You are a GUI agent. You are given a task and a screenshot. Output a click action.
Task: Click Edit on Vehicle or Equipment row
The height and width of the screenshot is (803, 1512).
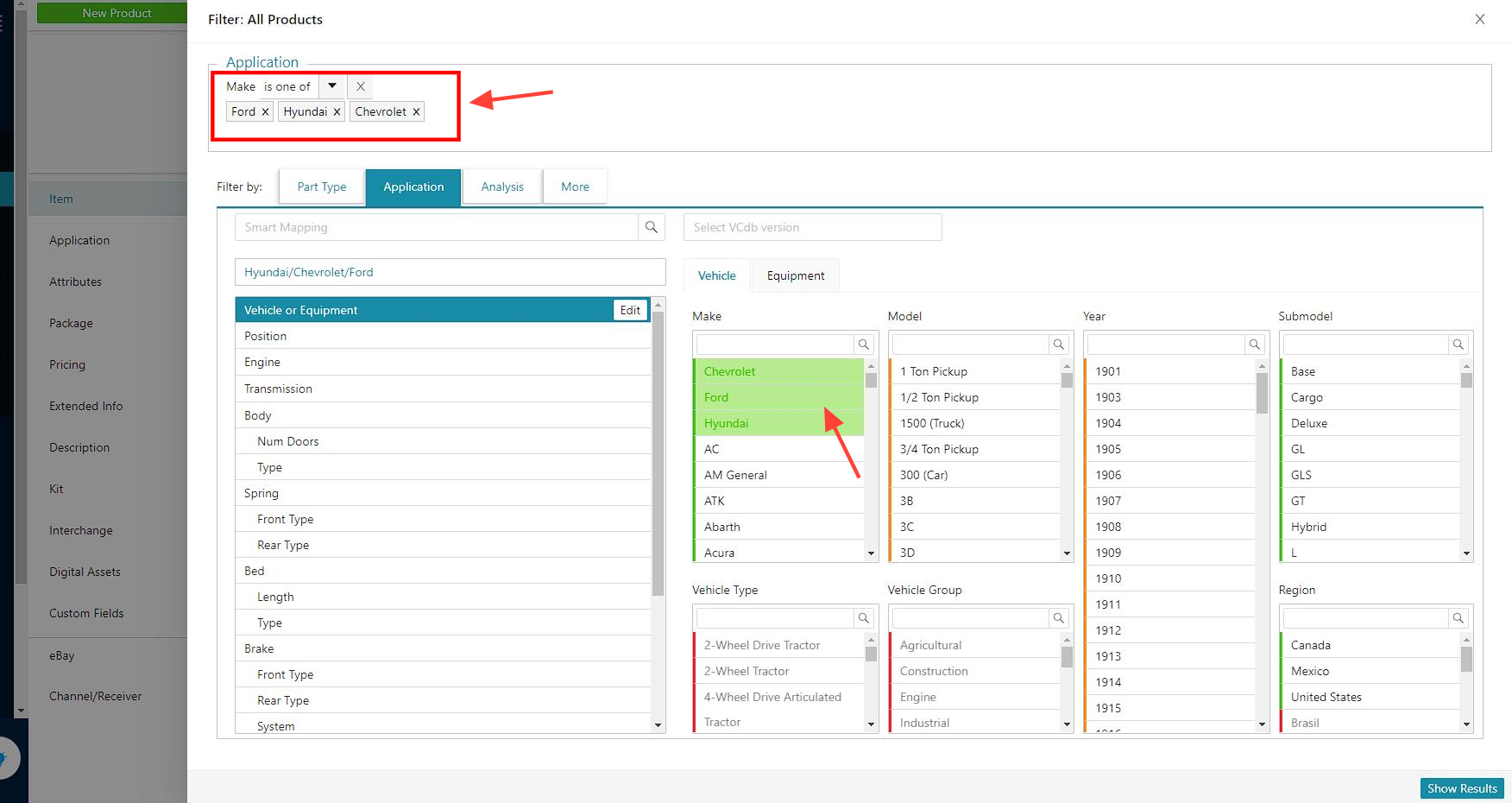point(630,310)
